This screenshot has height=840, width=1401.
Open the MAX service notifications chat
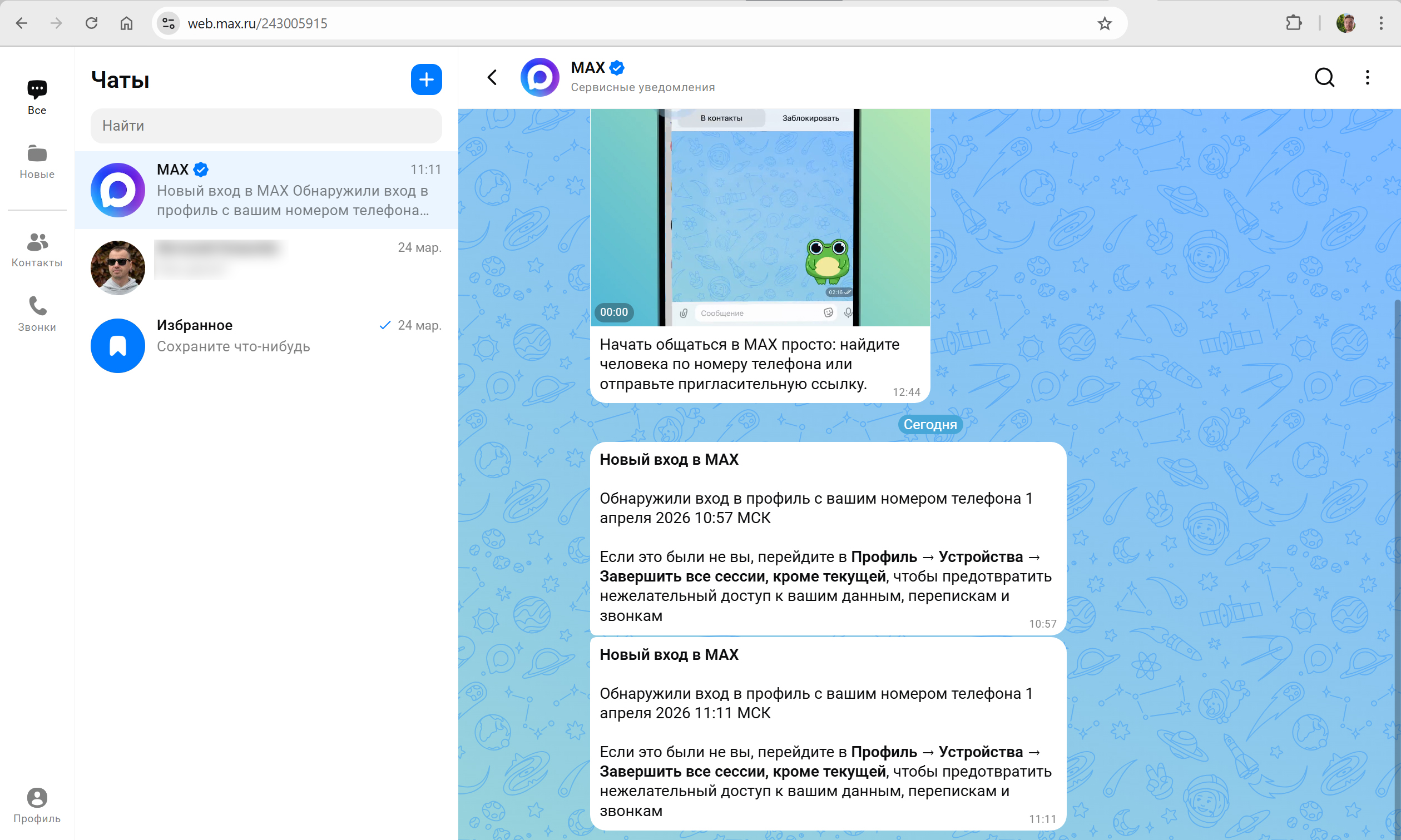[x=266, y=190]
